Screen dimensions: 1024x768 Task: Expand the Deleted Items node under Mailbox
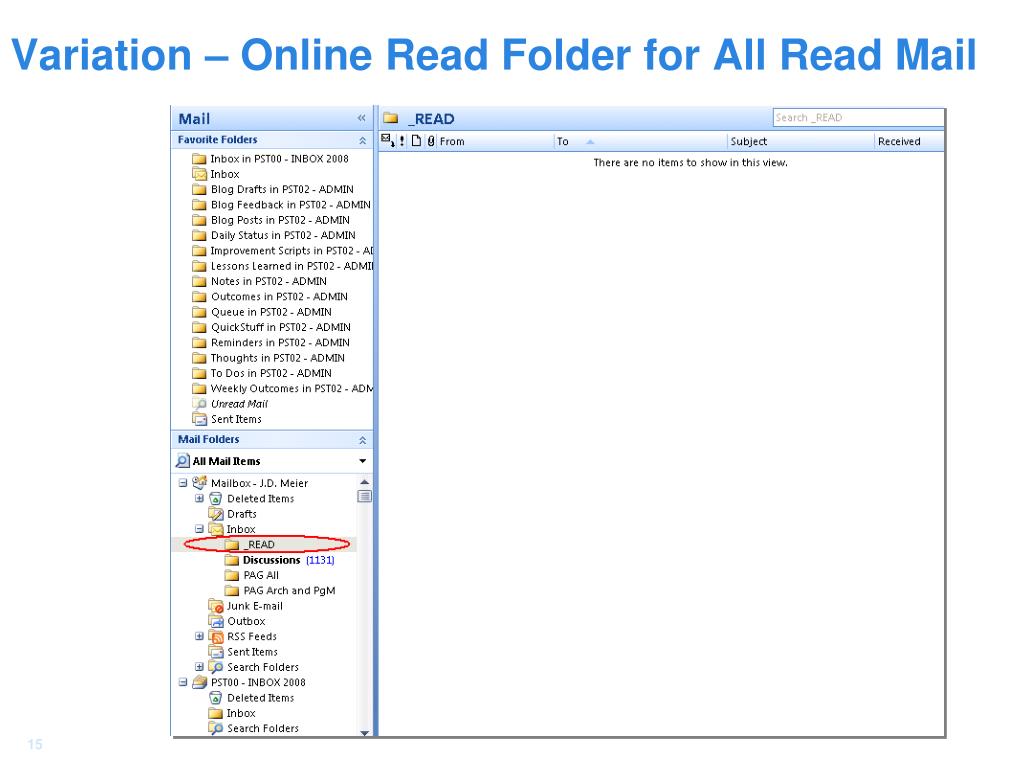pyautogui.click(x=199, y=498)
